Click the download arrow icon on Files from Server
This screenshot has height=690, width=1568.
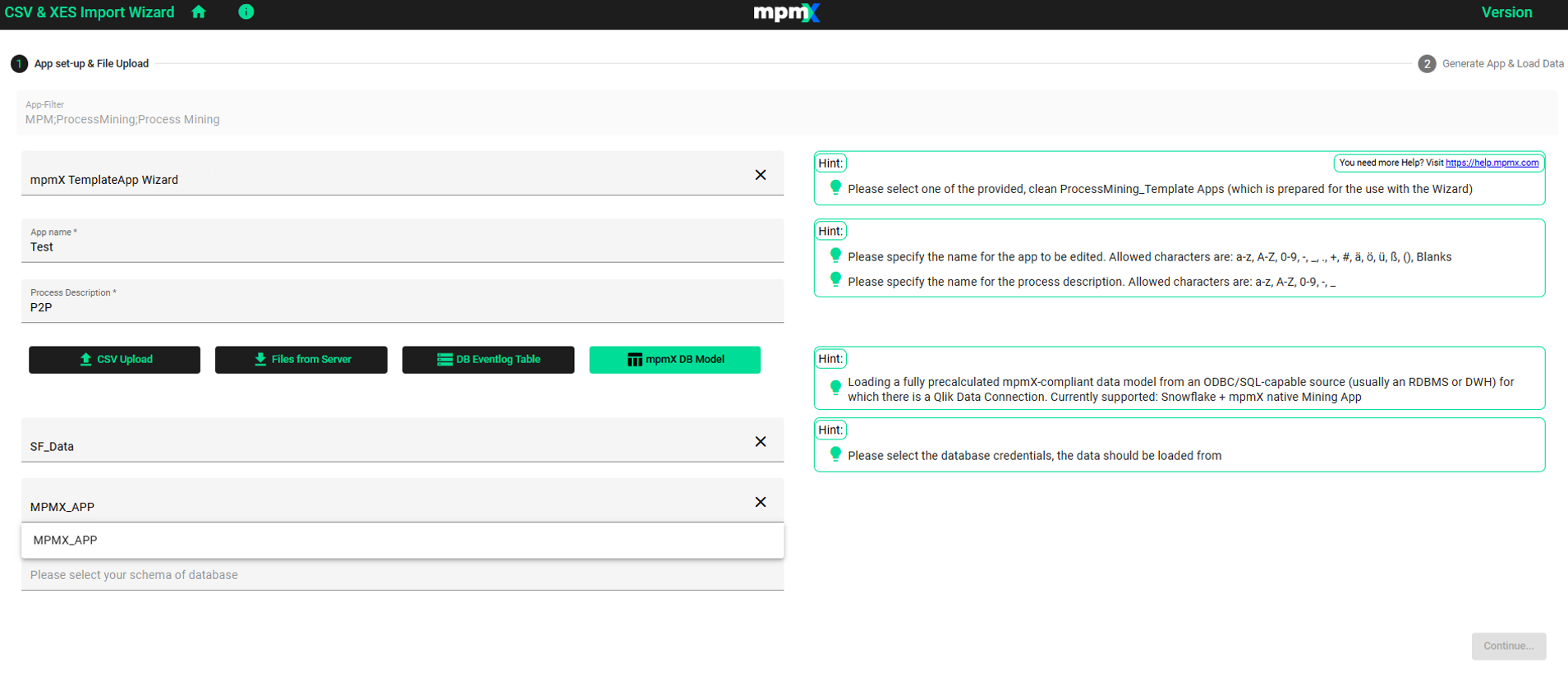pyautogui.click(x=260, y=360)
